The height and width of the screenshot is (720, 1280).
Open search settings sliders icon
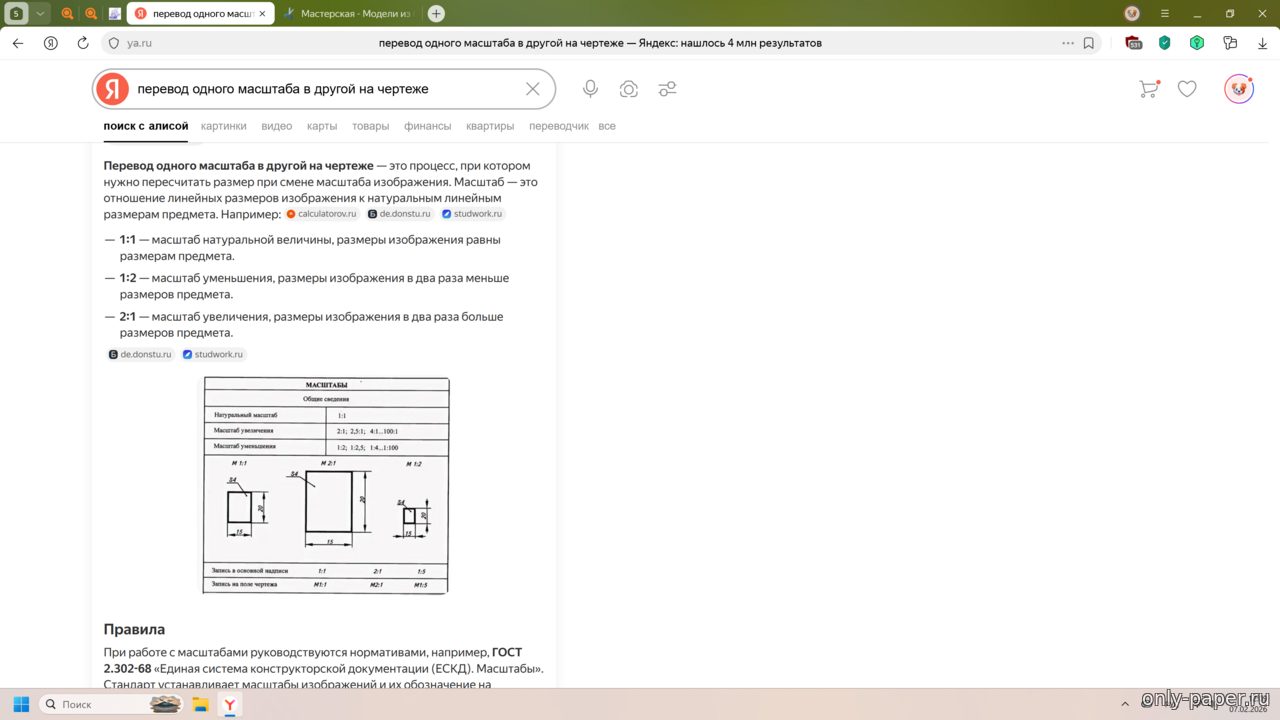coord(667,89)
